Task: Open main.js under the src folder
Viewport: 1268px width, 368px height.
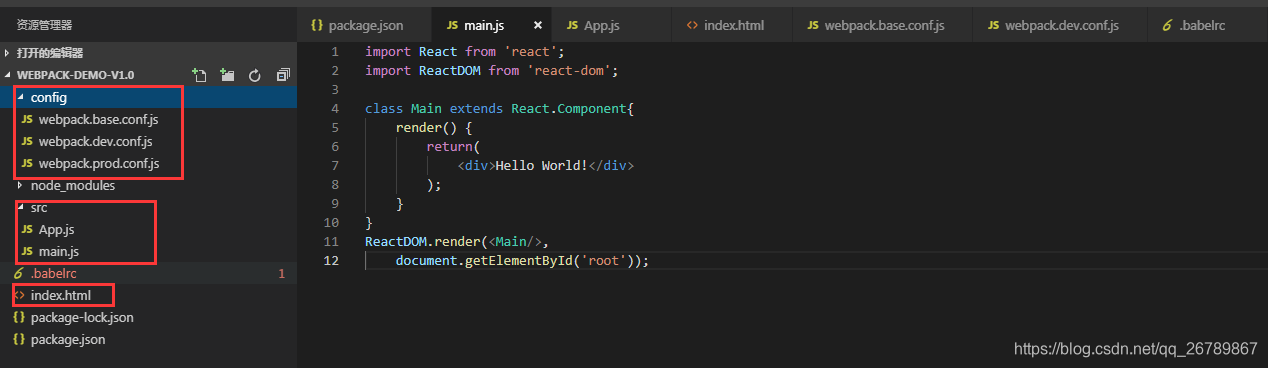Action: (148, 251)
